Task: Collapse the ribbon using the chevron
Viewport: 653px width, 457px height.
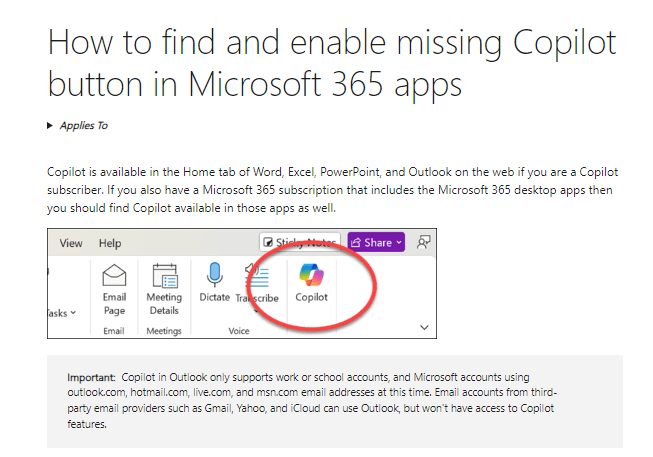Action: pyautogui.click(x=424, y=327)
